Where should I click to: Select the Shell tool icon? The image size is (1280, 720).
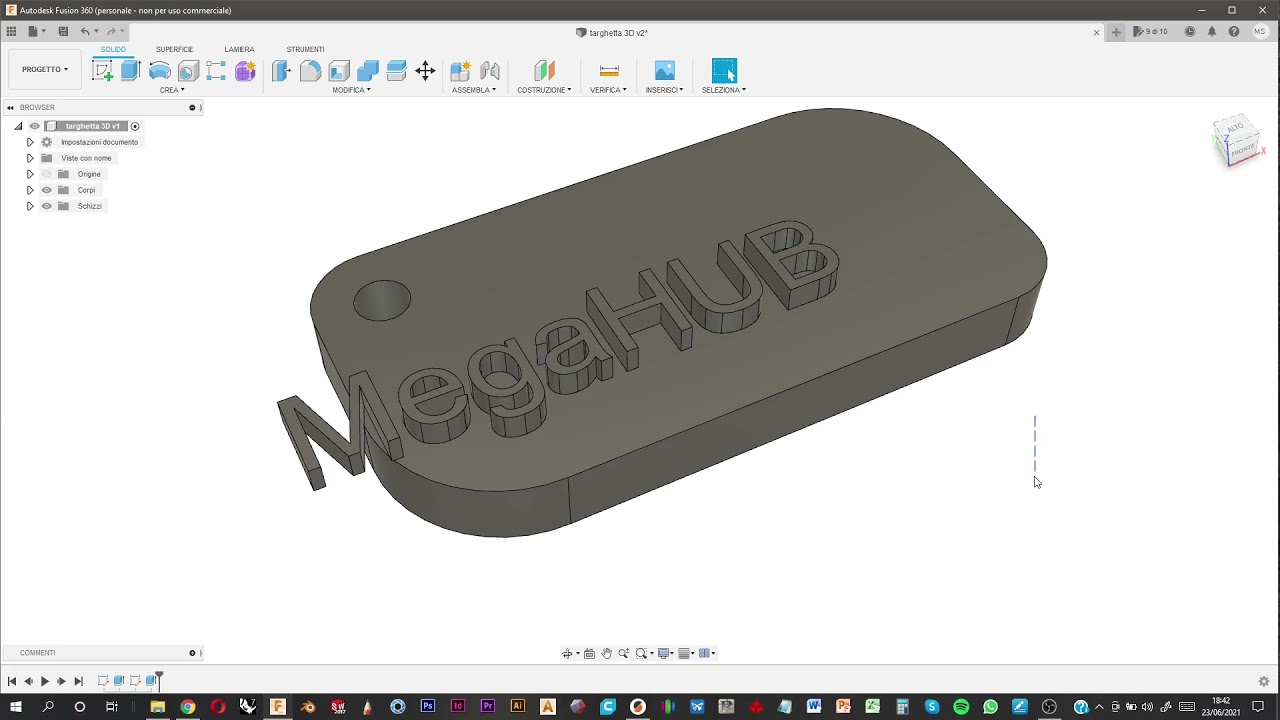pyautogui.click(x=339, y=70)
